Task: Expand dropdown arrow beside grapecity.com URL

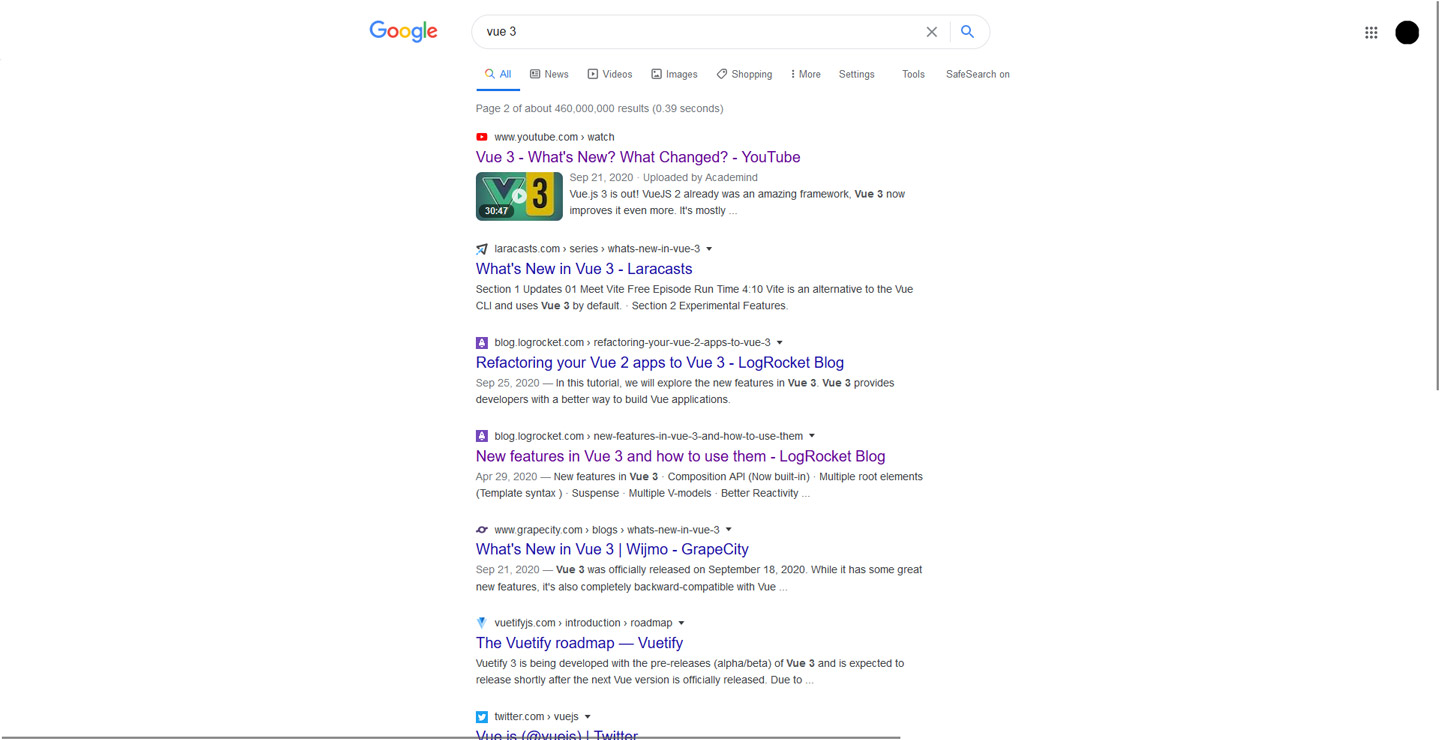Action: 729,530
